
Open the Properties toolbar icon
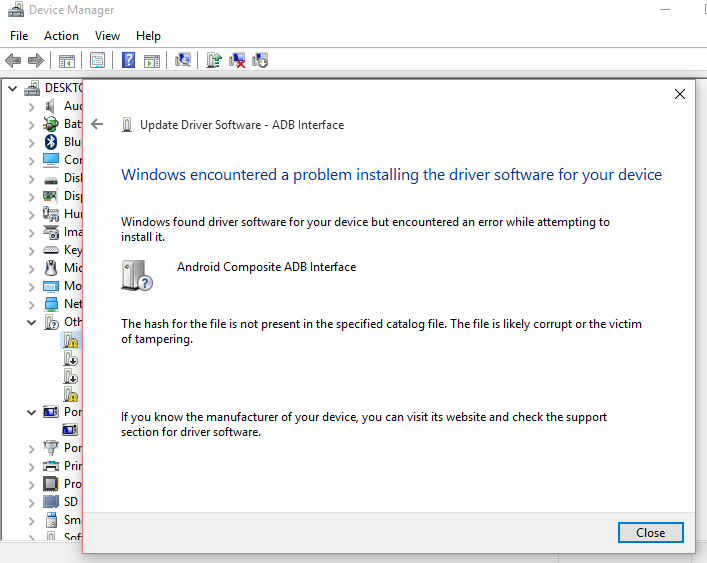tap(97, 60)
